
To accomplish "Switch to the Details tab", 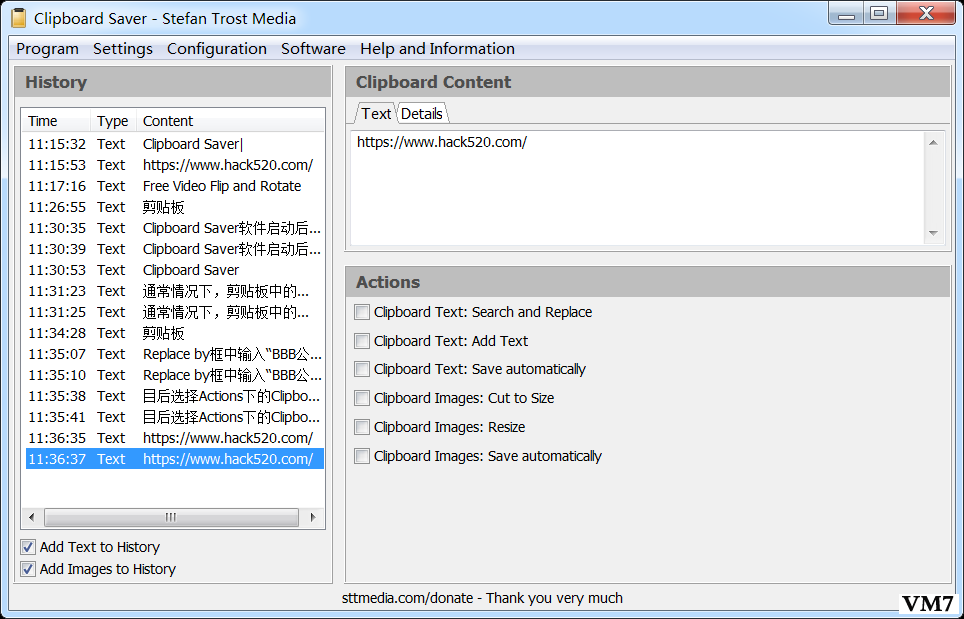I will (422, 114).
